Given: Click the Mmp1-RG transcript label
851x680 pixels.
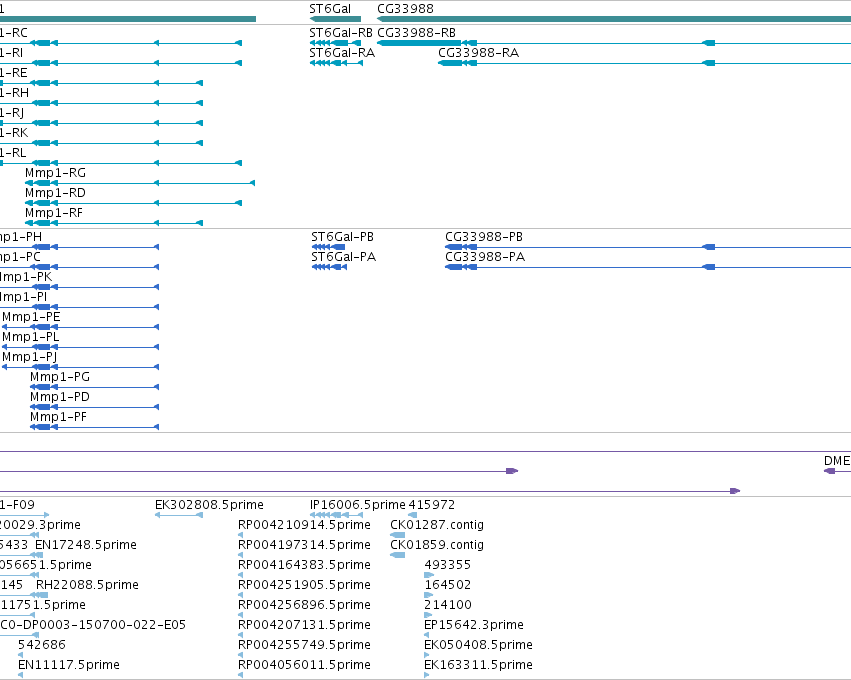Looking at the screenshot, I should coord(55,173).
